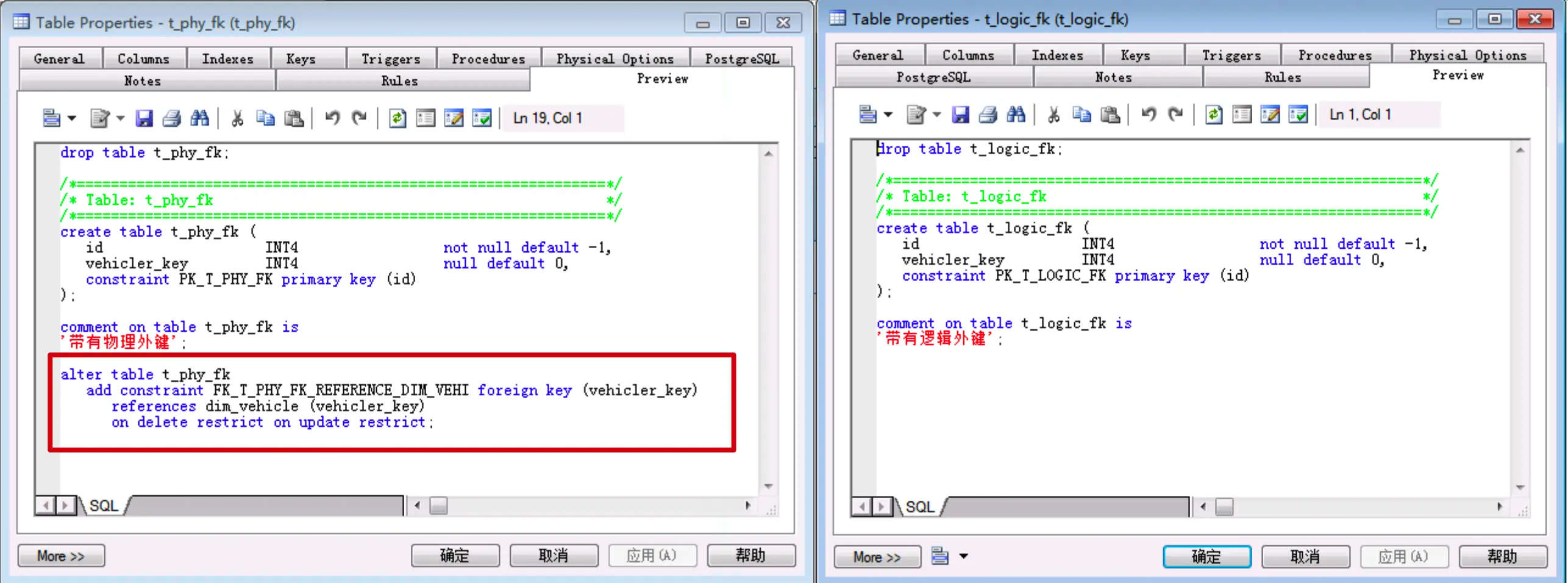Click Paste icon in t_phy_fk preview toolbar
Image resolution: width=1568 pixels, height=583 pixels.
294,118
